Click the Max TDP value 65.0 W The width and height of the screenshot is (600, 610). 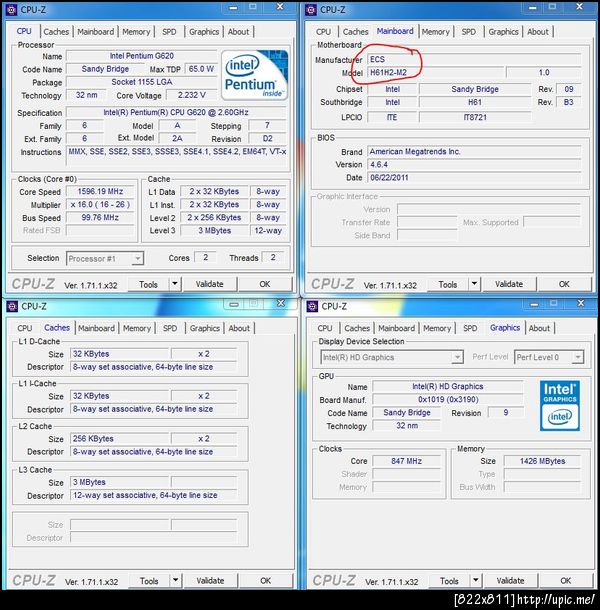tap(201, 69)
